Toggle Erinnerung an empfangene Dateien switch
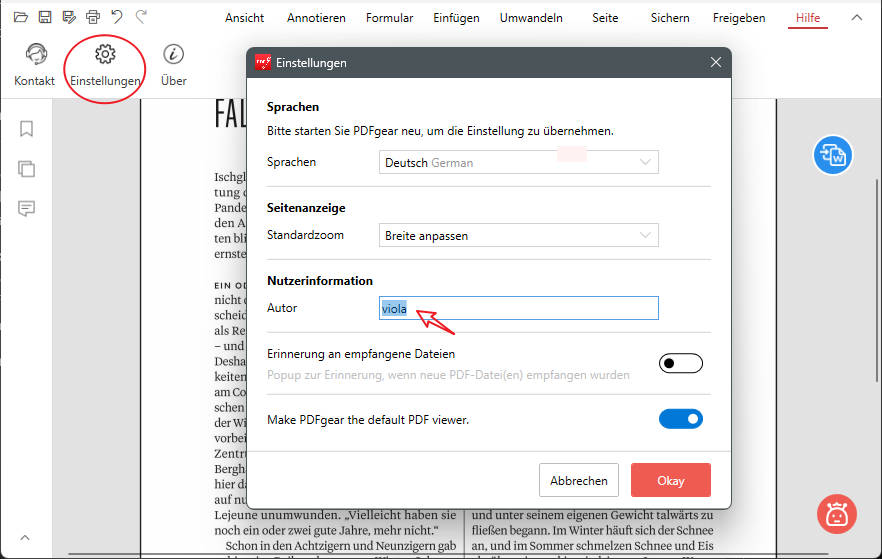 681,363
